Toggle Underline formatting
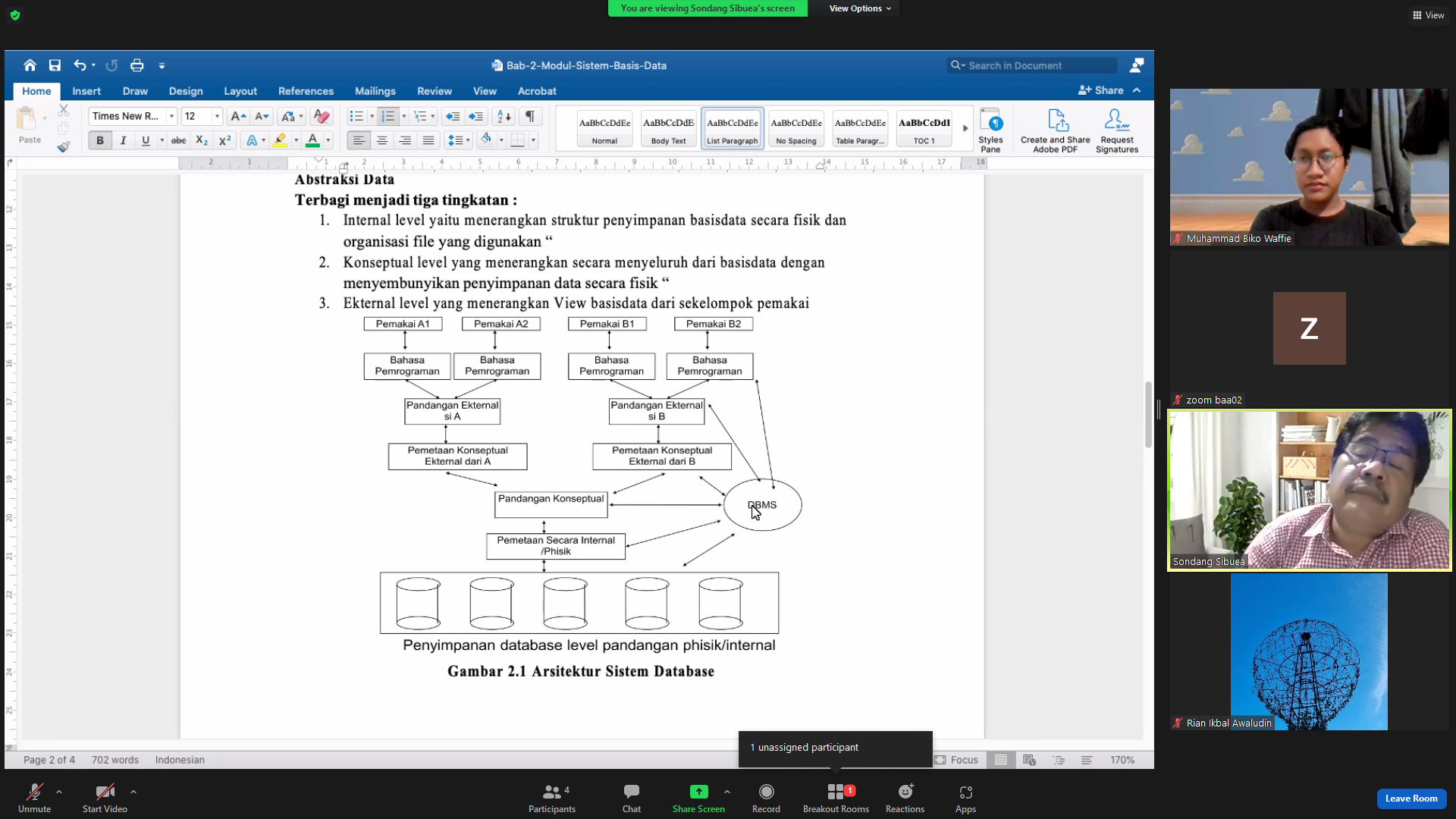1456x819 pixels. coord(146,140)
